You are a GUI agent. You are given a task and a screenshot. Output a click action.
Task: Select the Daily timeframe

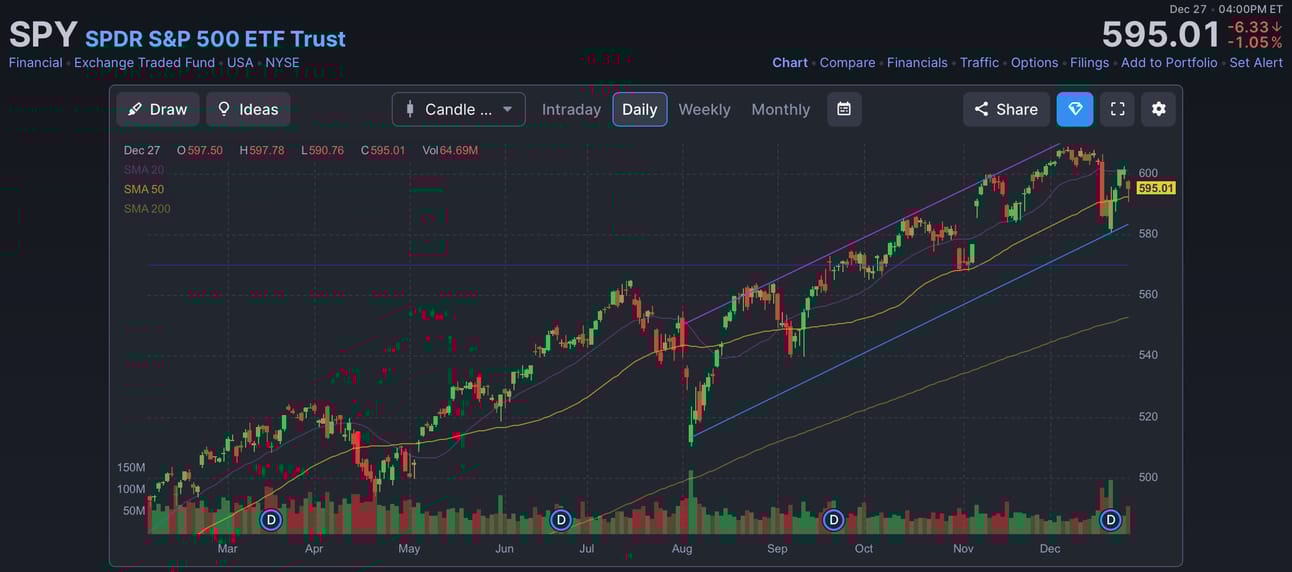click(x=640, y=109)
